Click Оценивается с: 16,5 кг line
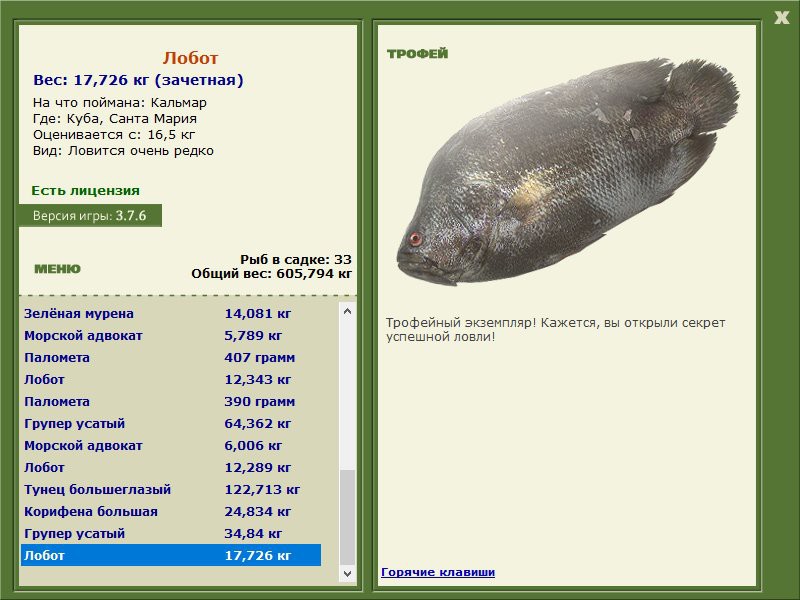The image size is (800, 600). tap(114, 135)
